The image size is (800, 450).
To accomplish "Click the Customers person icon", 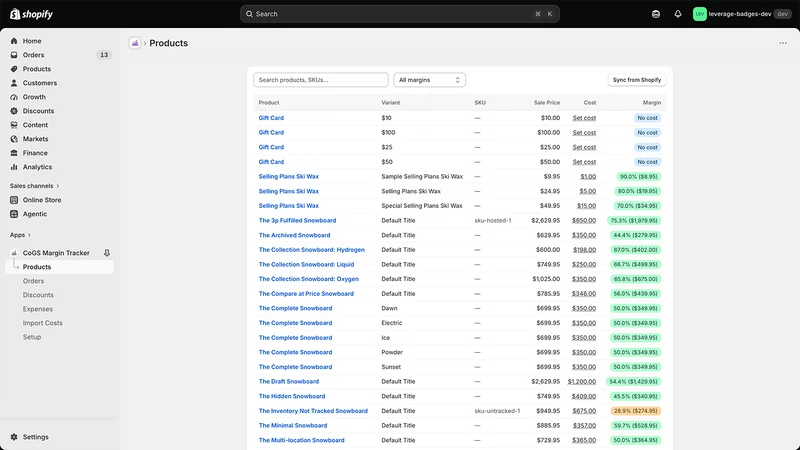I will click(x=14, y=83).
